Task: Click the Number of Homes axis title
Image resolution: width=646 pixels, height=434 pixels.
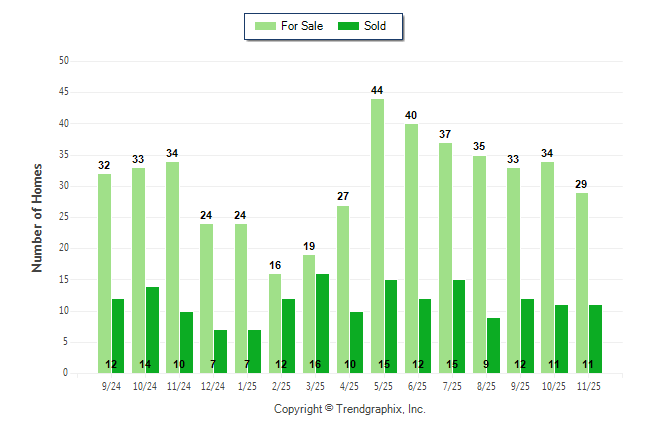Action: click(x=38, y=217)
